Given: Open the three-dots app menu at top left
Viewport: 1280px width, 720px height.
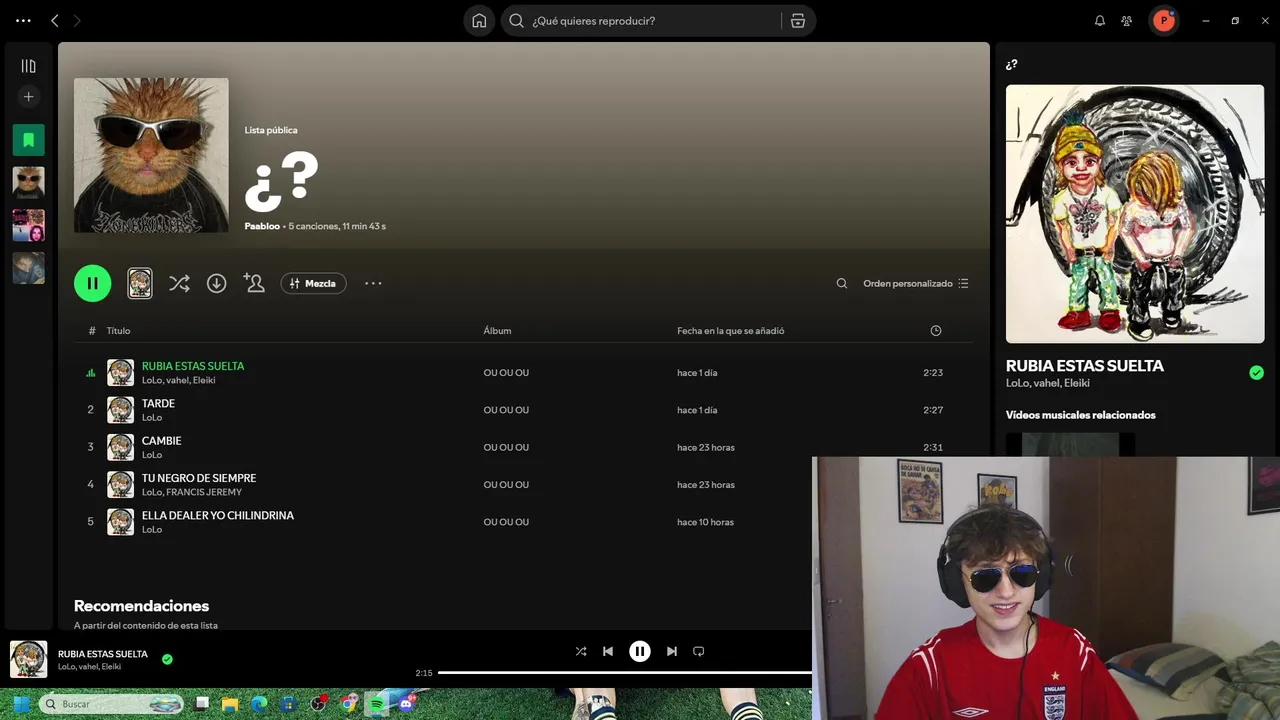Looking at the screenshot, I should pos(23,20).
